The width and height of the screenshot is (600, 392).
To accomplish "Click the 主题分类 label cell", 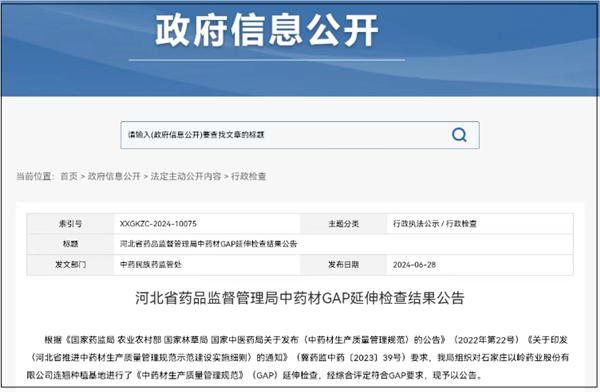I will 344,224.
